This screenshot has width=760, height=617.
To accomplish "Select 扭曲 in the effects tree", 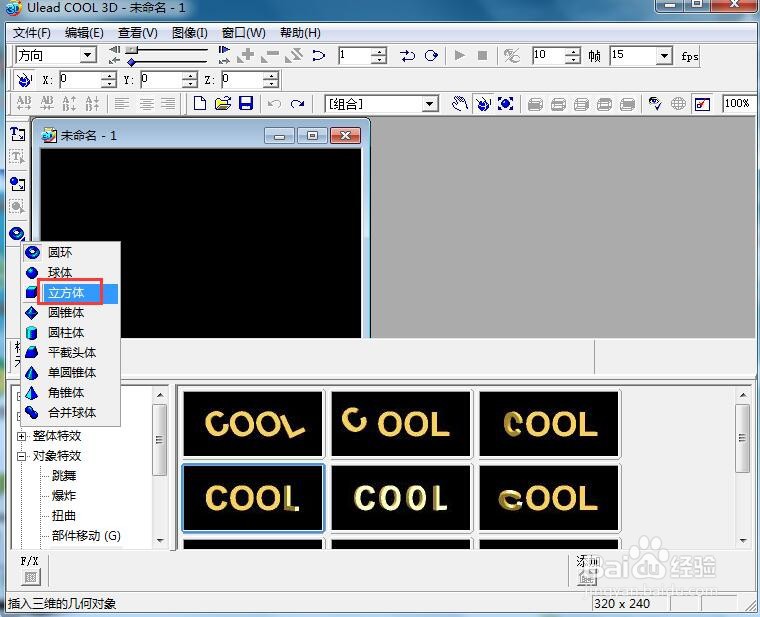I will (64, 516).
